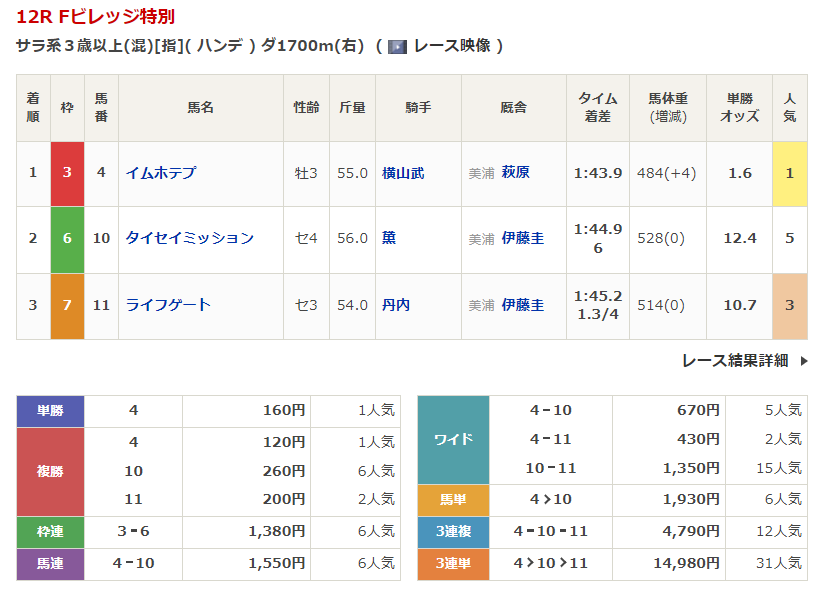Click the 馬名 column header
The height and width of the screenshot is (591, 823).
click(201, 108)
